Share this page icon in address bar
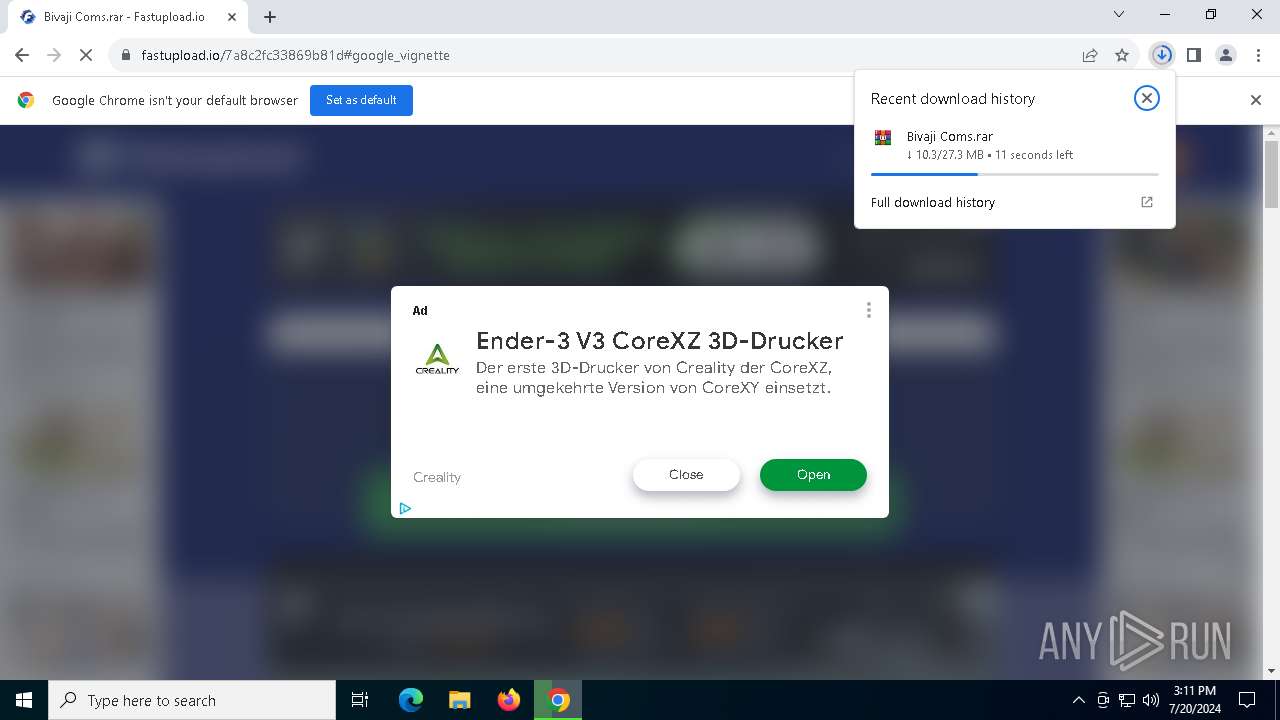The width and height of the screenshot is (1280, 720). (1090, 55)
